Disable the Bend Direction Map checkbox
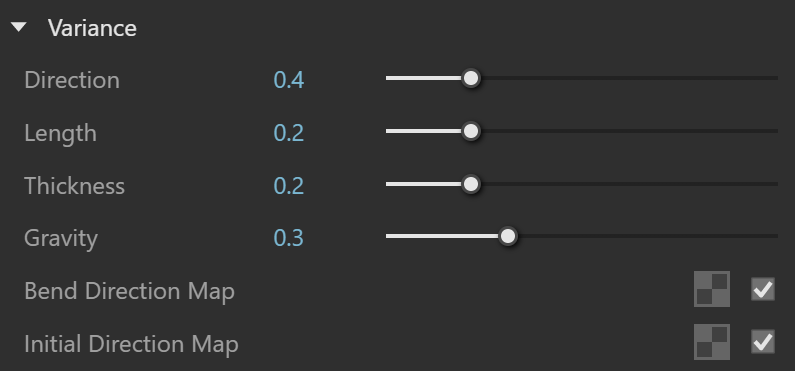795x371 pixels. click(x=763, y=289)
